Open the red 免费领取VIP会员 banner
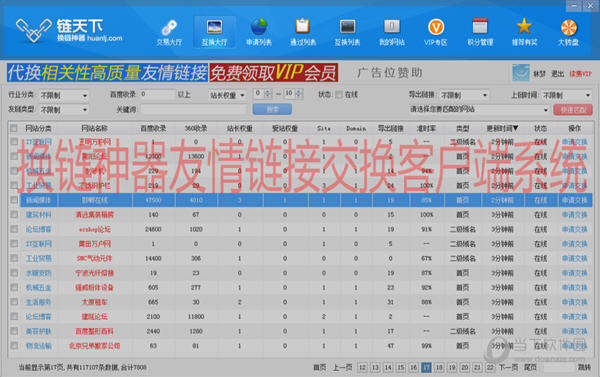Screen dimensions: 600x377 tap(274, 73)
